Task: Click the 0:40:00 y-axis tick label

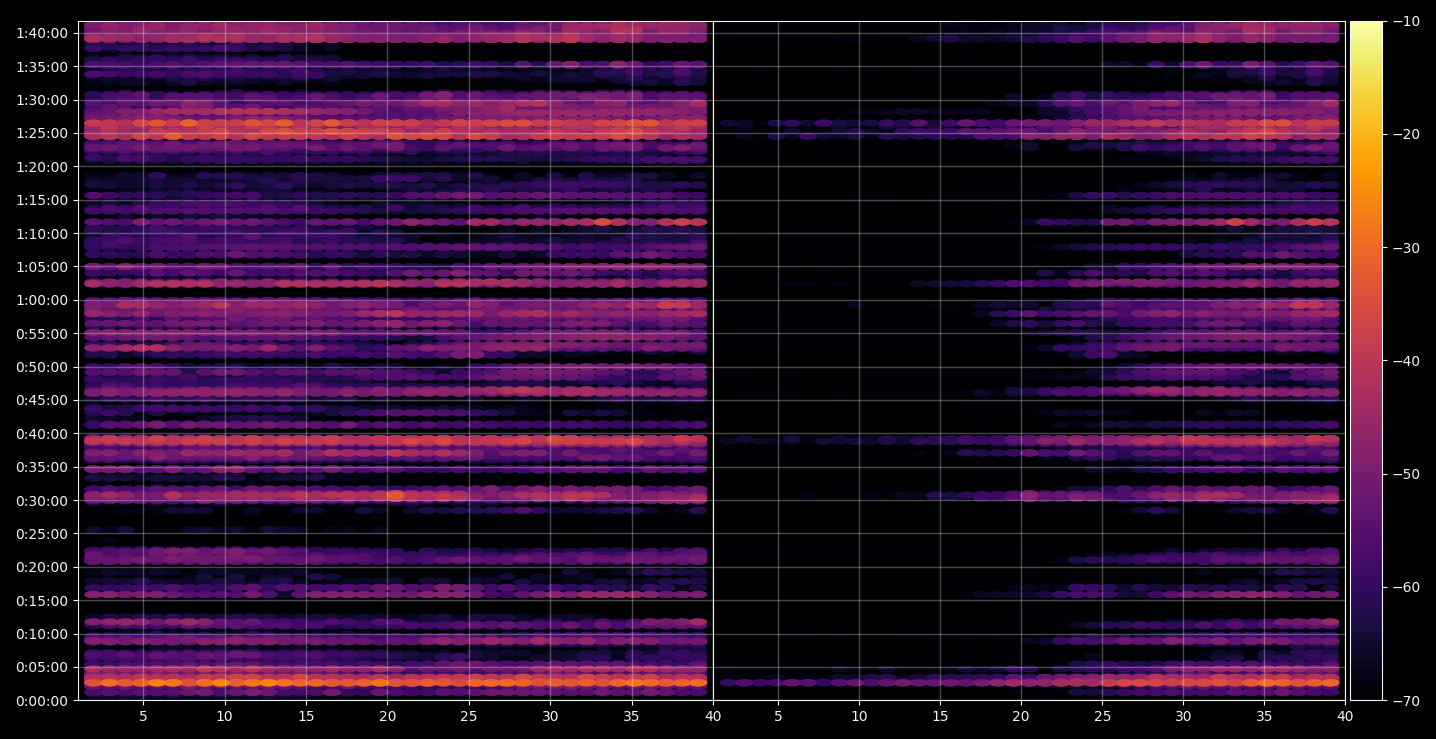Action: tap(41, 434)
